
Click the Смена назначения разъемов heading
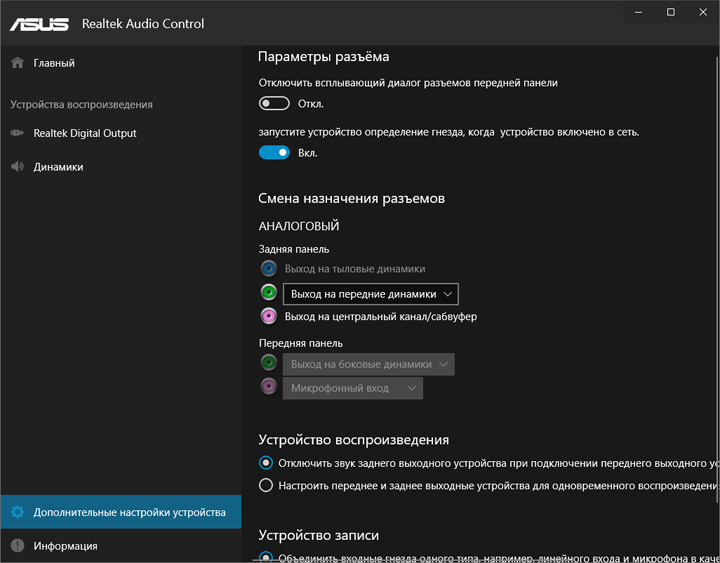tap(351, 198)
